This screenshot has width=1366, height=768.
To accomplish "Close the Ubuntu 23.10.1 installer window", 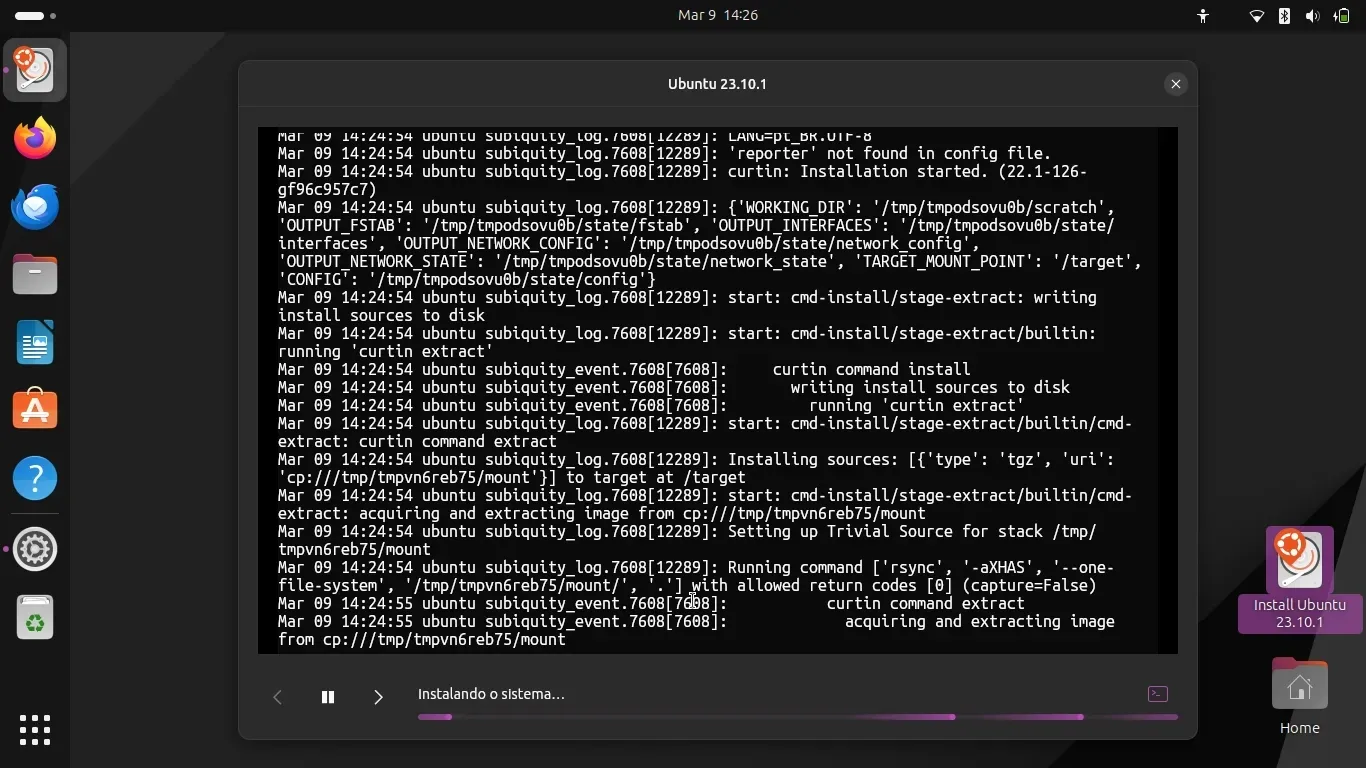I will (x=1176, y=84).
